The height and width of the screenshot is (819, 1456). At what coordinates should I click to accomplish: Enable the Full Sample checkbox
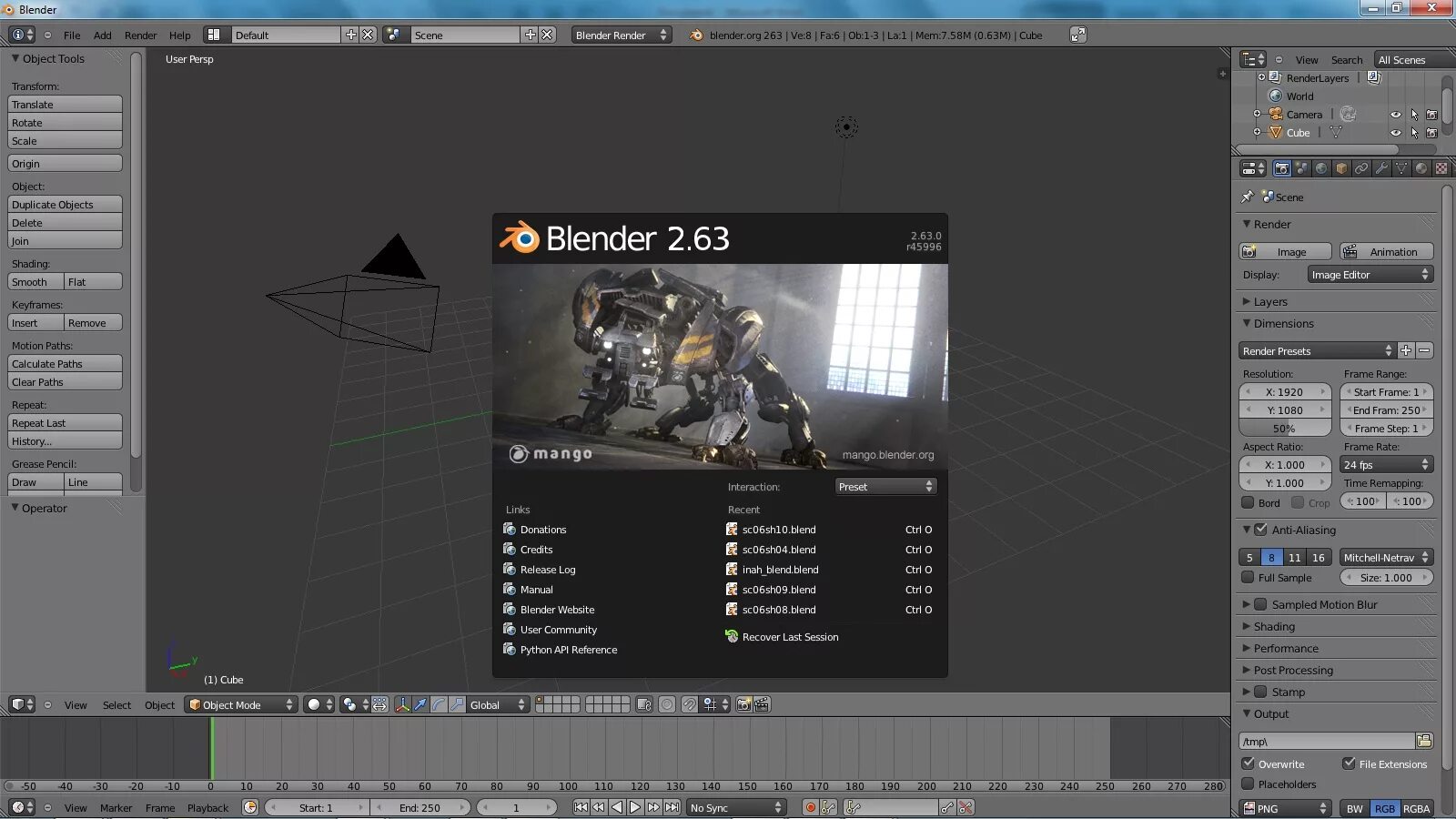click(1248, 578)
